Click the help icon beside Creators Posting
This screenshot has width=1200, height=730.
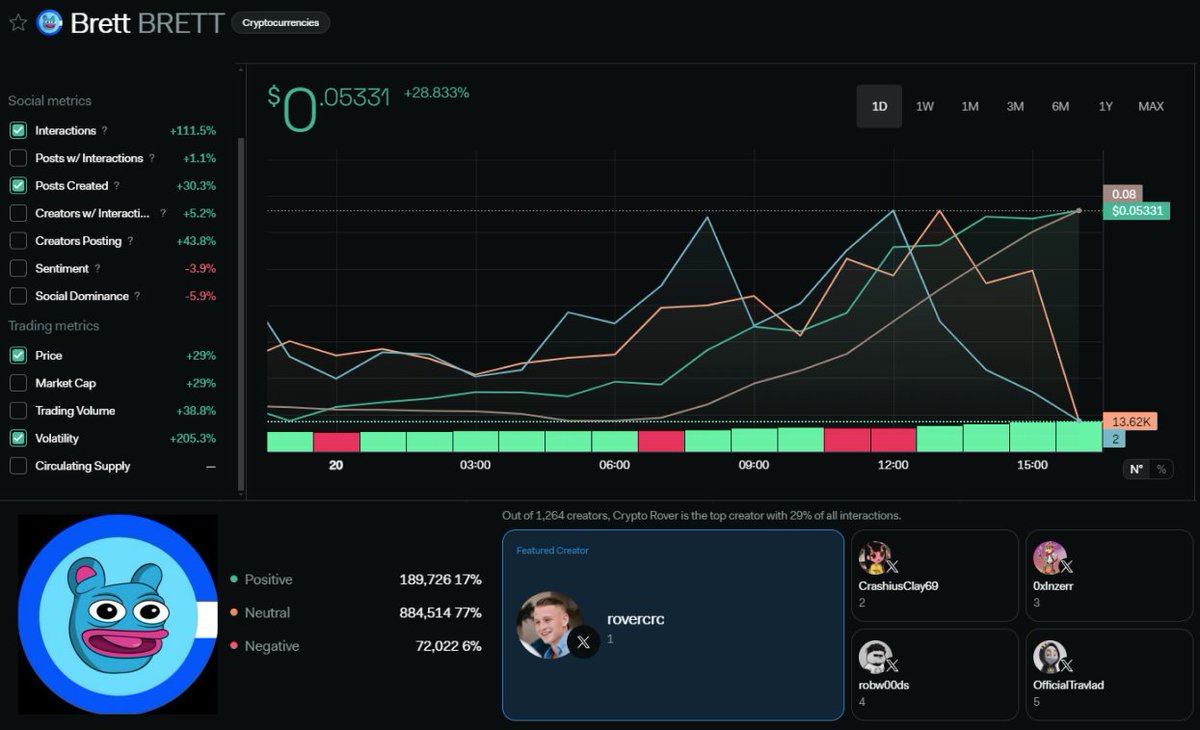click(x=130, y=241)
